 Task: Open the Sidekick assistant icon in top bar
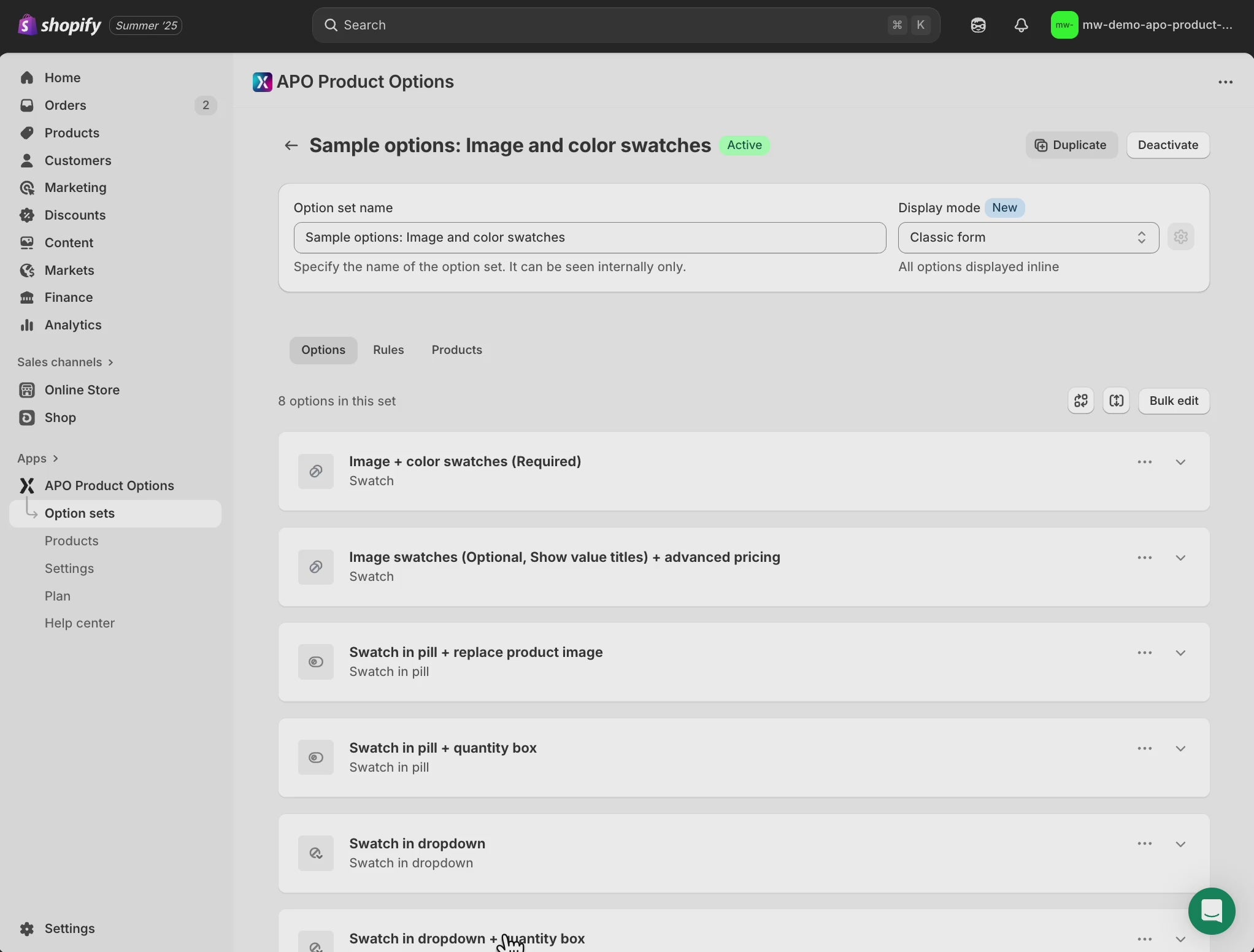coord(978,25)
